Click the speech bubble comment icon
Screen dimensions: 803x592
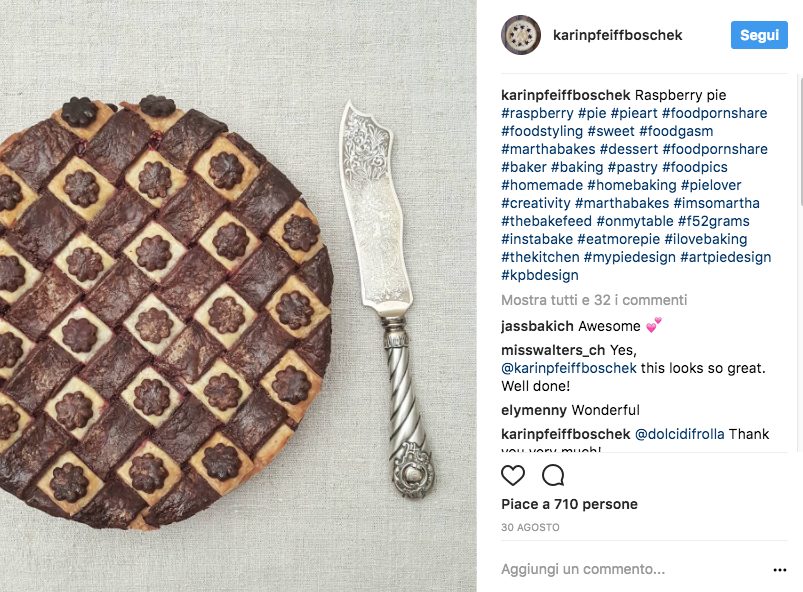coord(553,475)
